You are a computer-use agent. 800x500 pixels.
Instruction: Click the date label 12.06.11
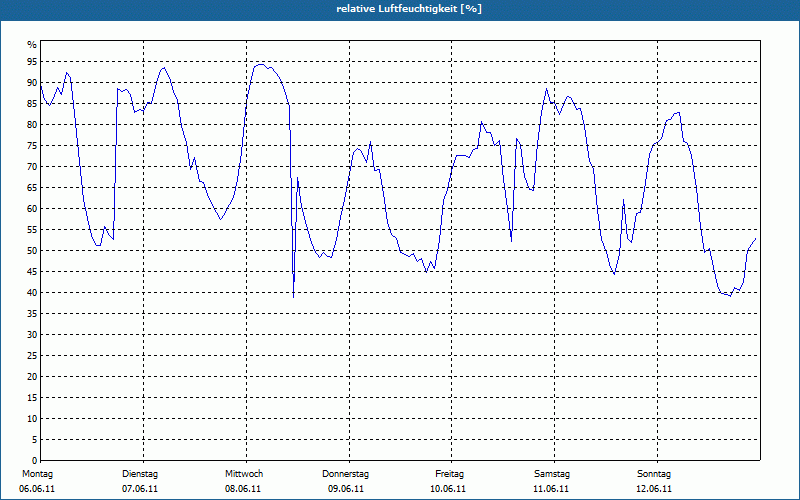(x=654, y=489)
